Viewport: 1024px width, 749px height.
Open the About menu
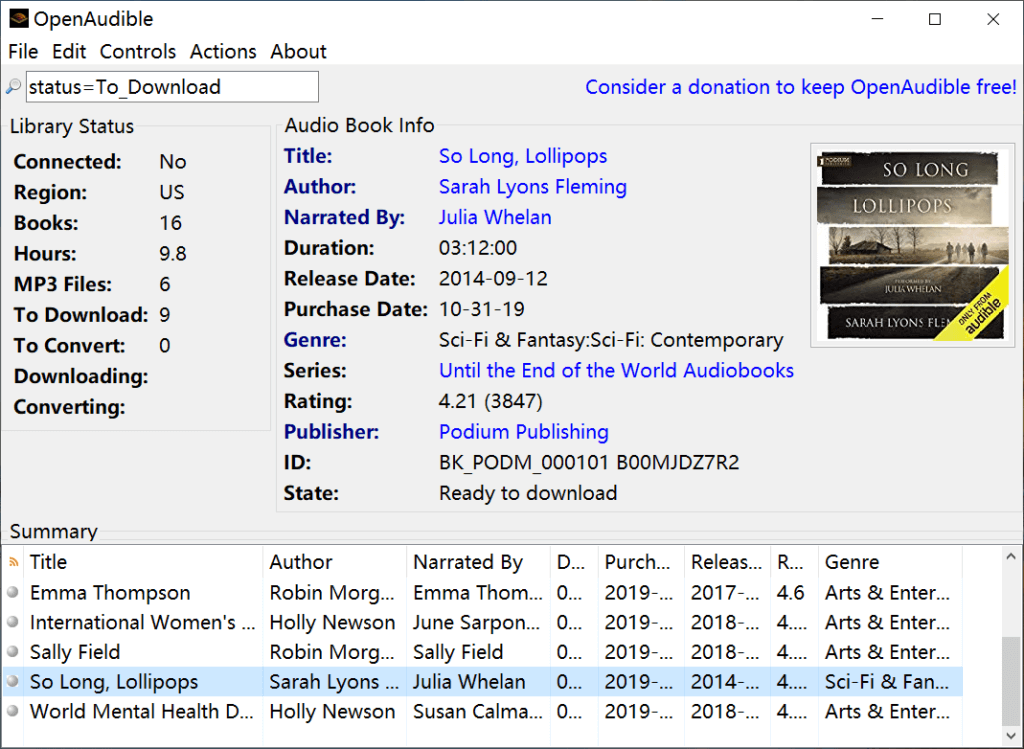click(298, 52)
